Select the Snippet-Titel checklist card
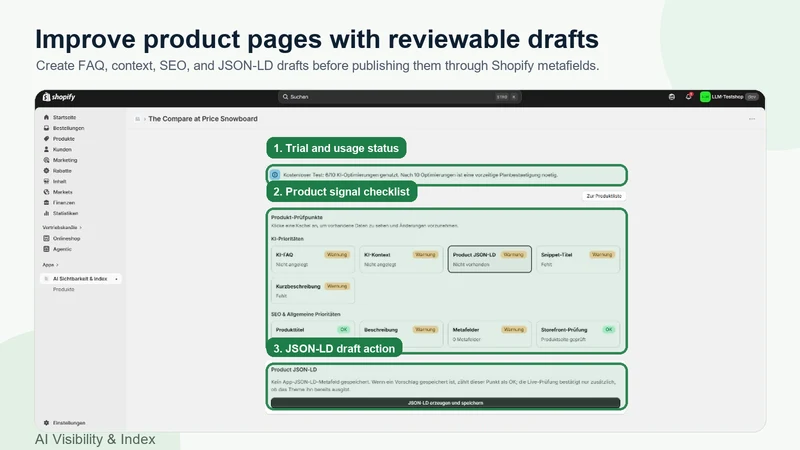This screenshot has height=450, width=800. coord(578,259)
